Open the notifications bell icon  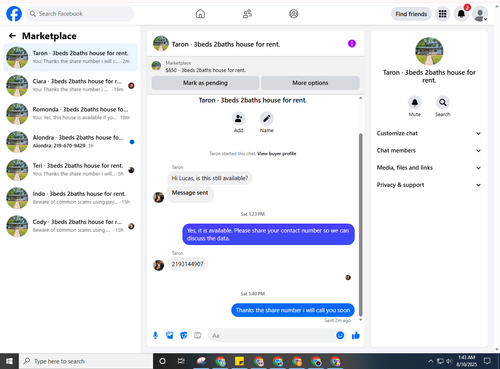(461, 14)
